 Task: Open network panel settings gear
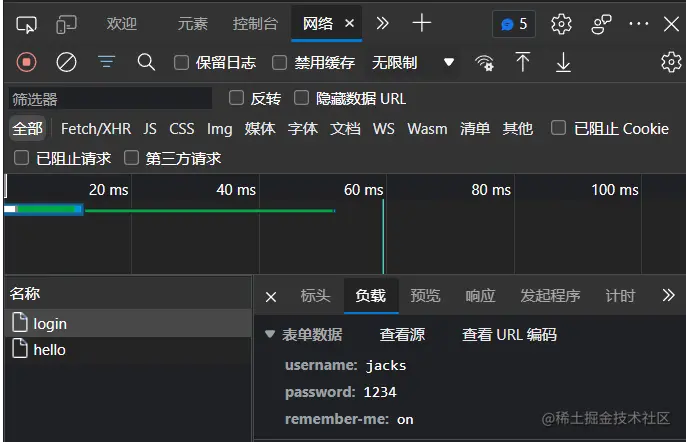click(x=671, y=62)
